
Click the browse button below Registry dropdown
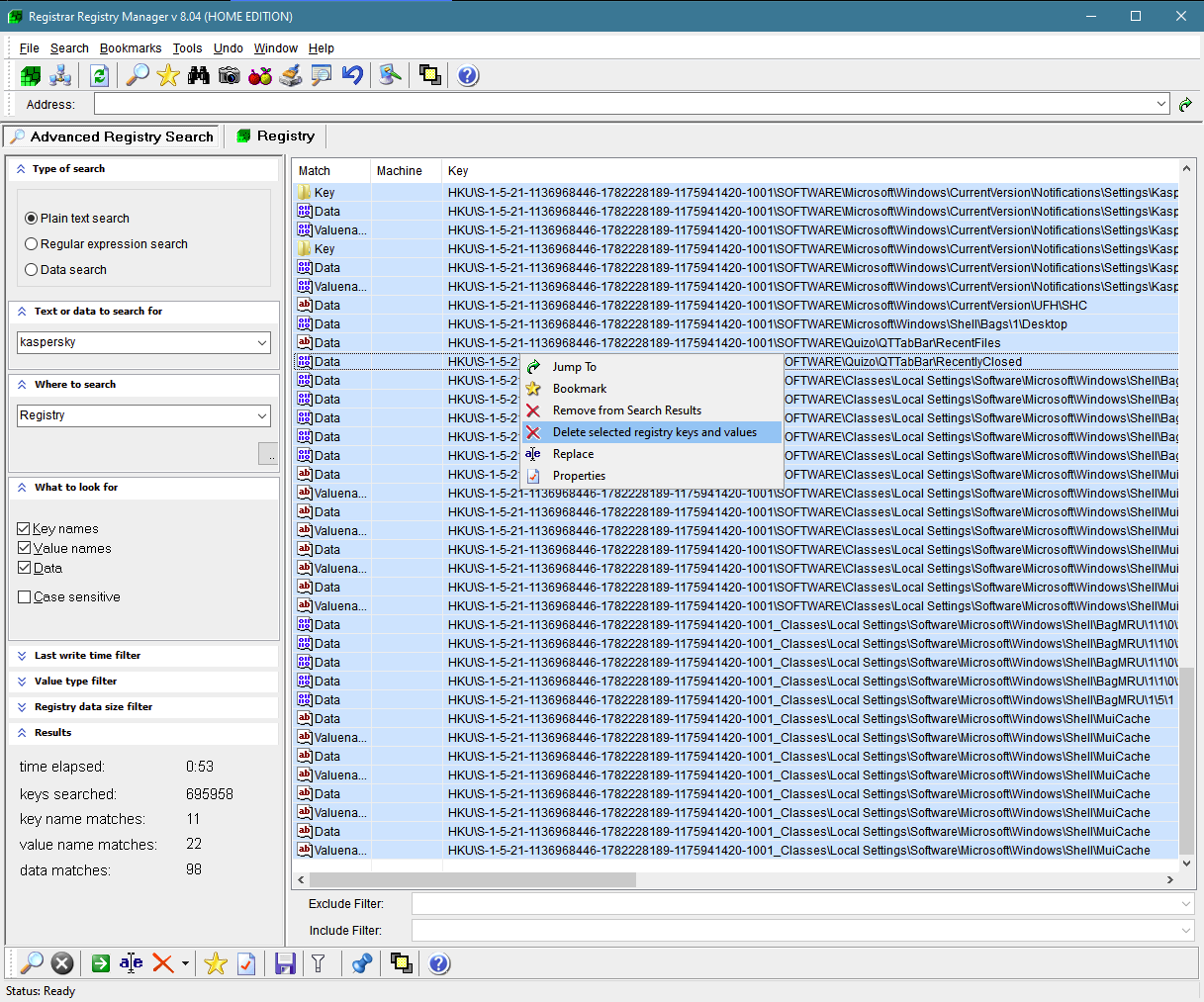[268, 454]
